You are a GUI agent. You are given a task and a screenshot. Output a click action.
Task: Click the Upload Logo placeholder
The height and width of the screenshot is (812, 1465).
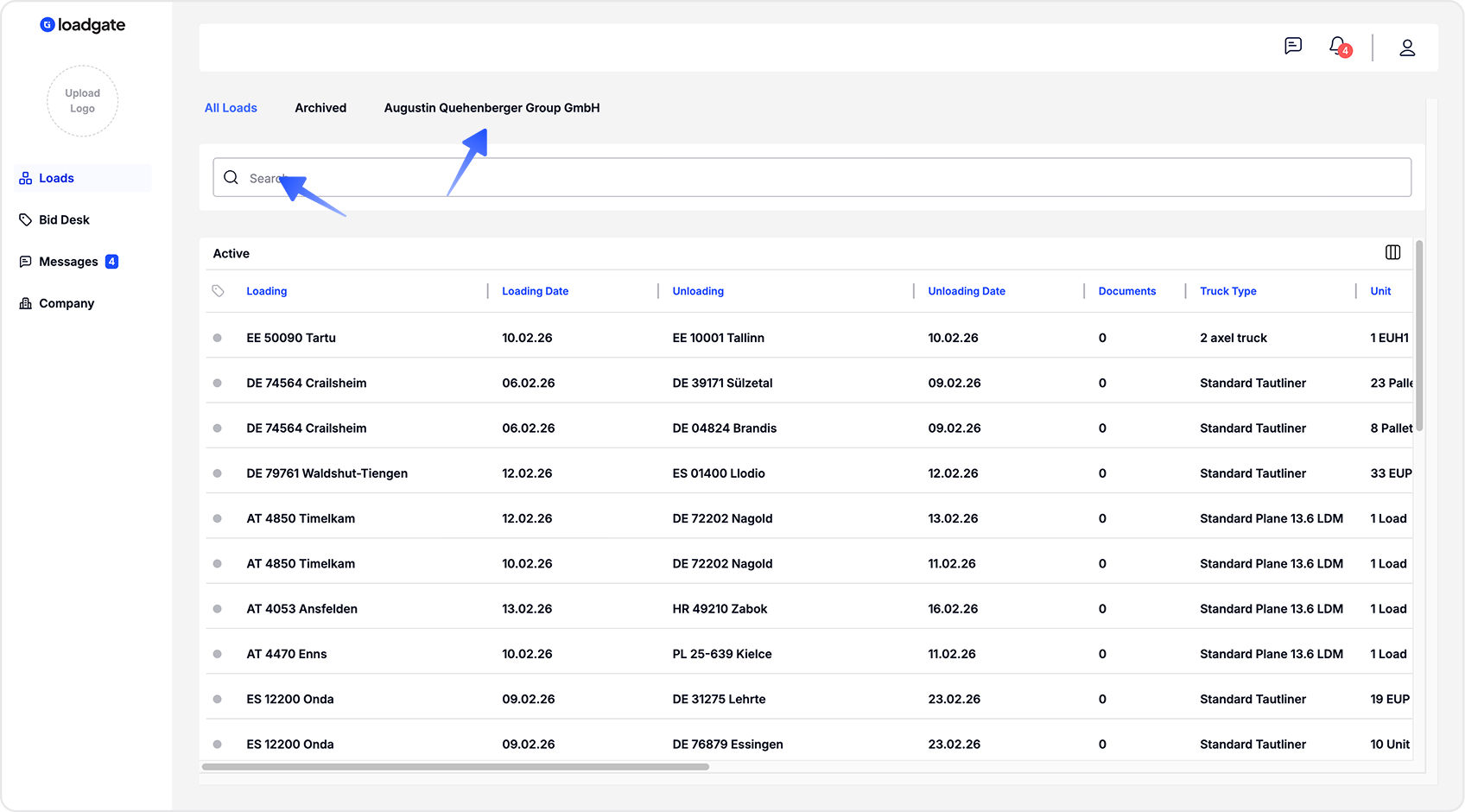[83, 101]
